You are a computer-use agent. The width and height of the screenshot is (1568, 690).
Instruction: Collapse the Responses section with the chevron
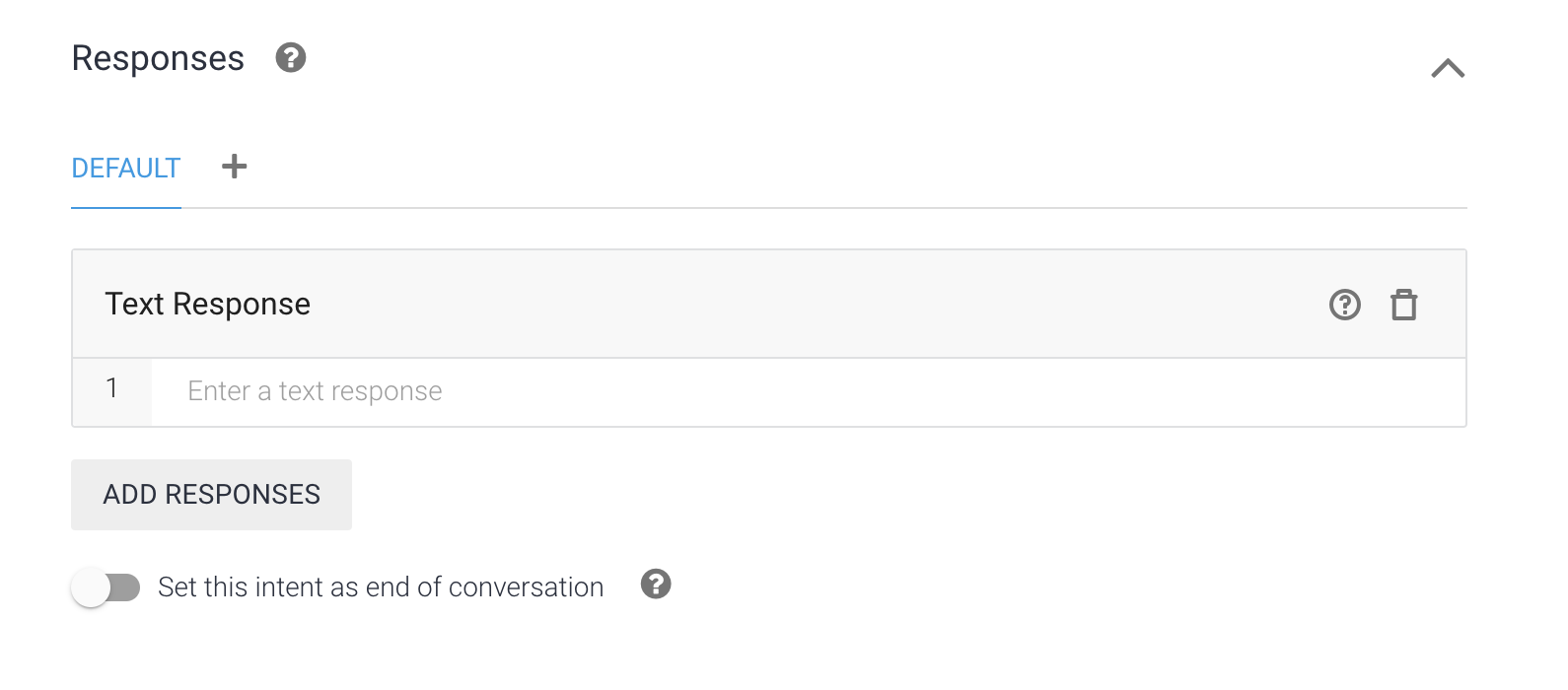[x=1448, y=68]
